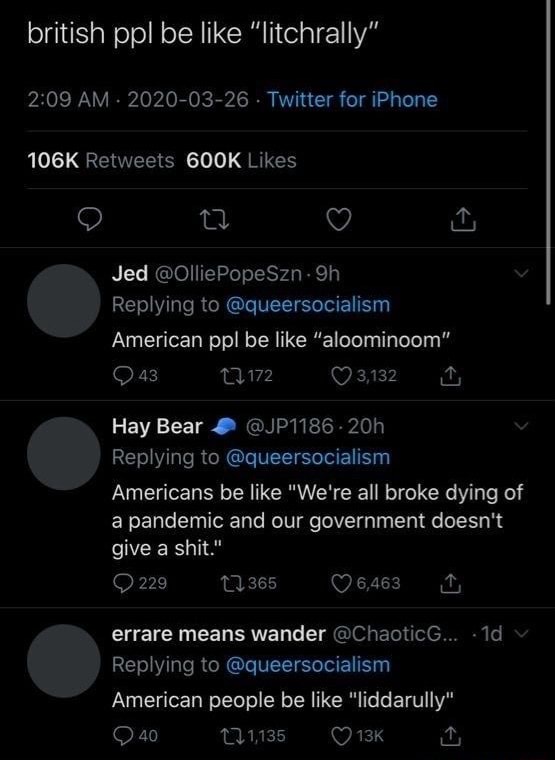Image resolution: width=555 pixels, height=760 pixels.
Task: Open chevron menu on Hay Bear's tweet
Action: [522, 426]
